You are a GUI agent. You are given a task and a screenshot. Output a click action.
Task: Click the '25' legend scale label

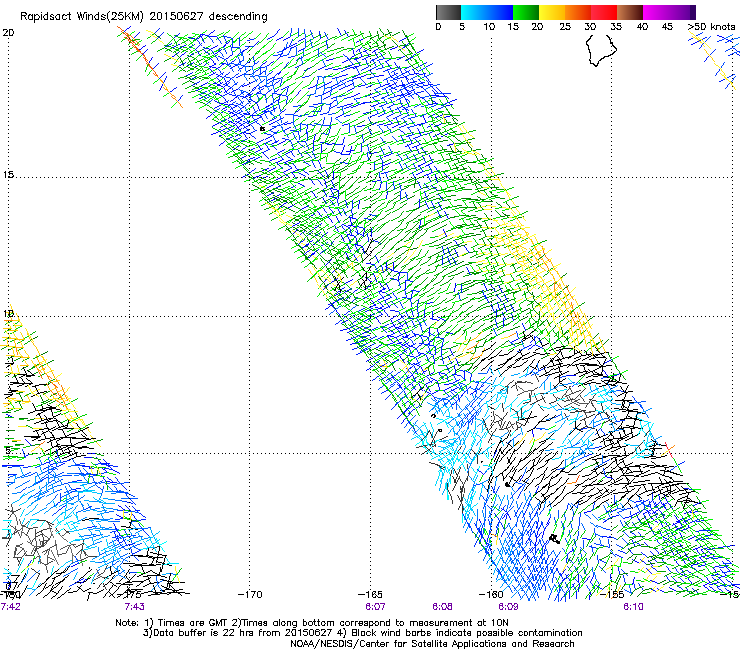pyautogui.click(x=565, y=27)
